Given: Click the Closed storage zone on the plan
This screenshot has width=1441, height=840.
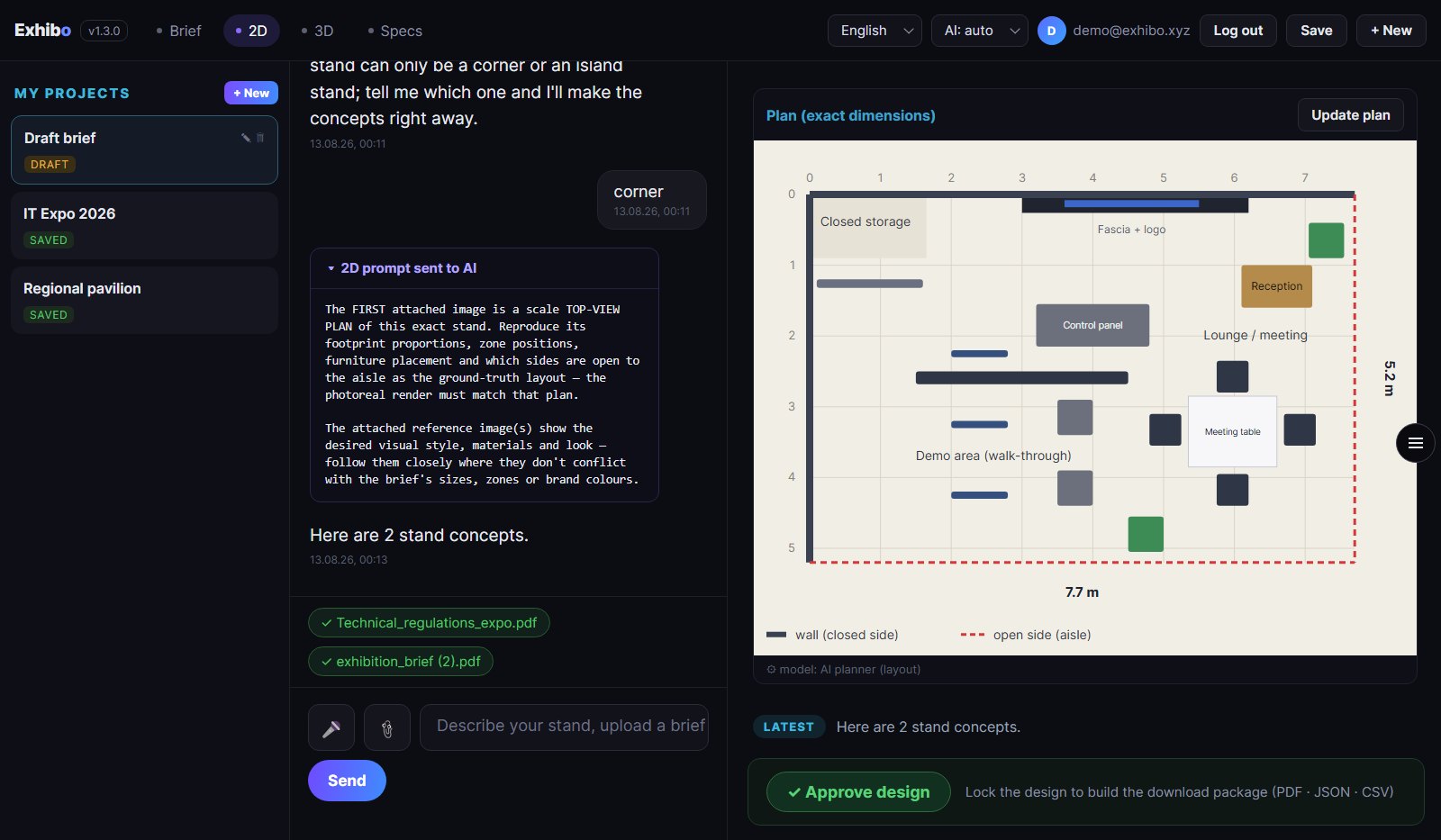Looking at the screenshot, I should click(868, 227).
